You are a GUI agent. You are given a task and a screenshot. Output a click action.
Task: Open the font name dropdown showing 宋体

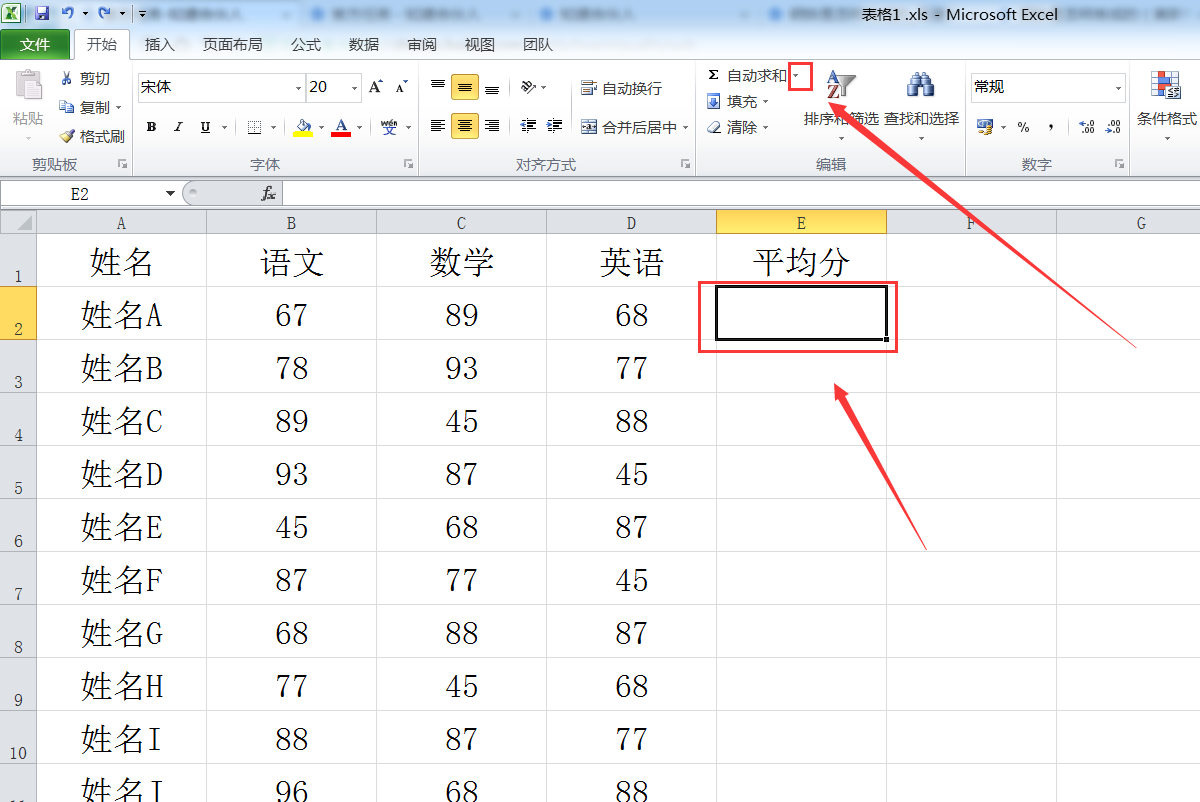coord(300,87)
